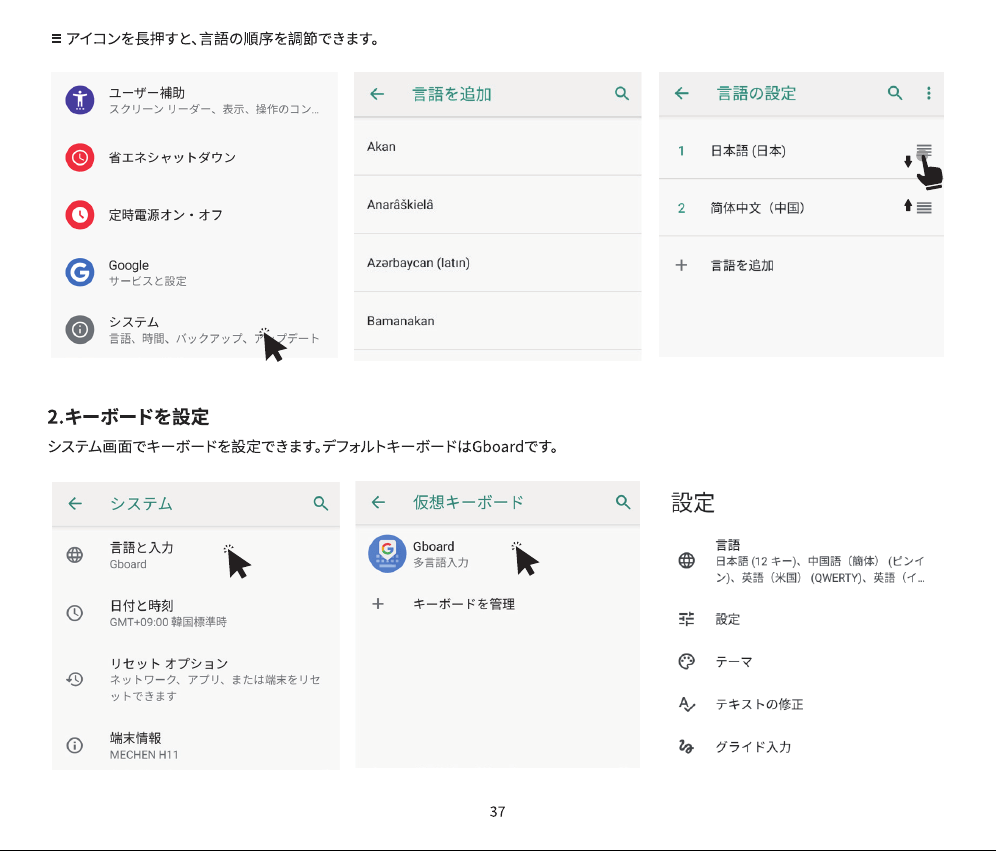Open システム settings entry

[194, 330]
